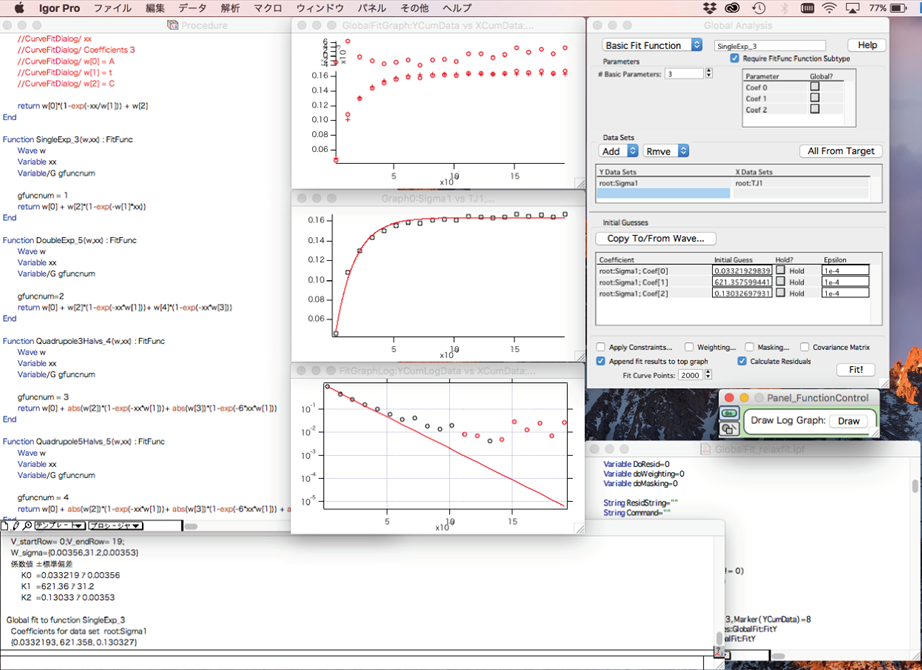Enable the Covariance Matrix checkbox

coord(805,347)
